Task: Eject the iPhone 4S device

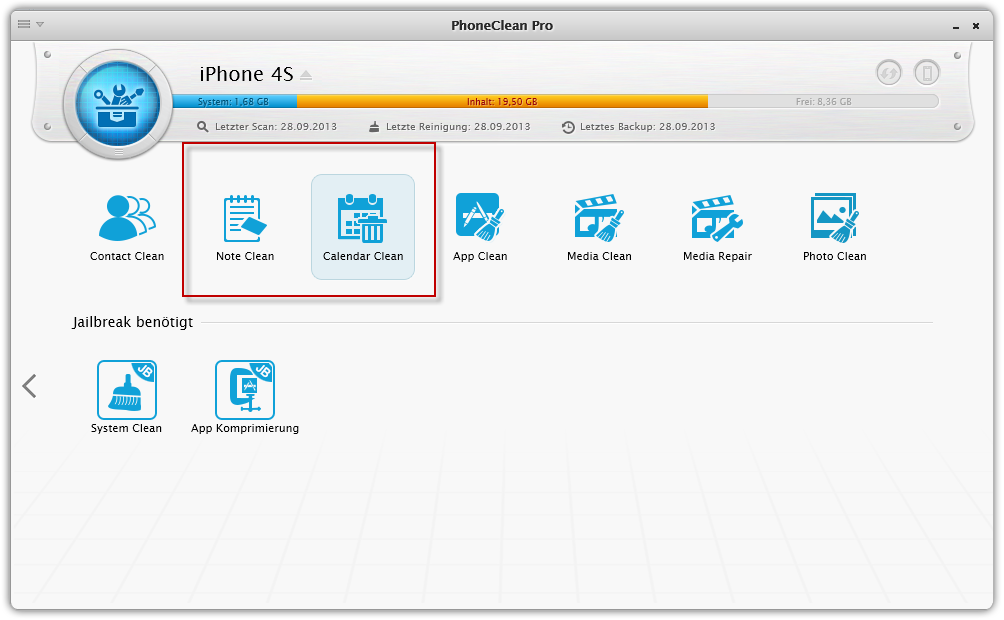Action: (x=306, y=76)
